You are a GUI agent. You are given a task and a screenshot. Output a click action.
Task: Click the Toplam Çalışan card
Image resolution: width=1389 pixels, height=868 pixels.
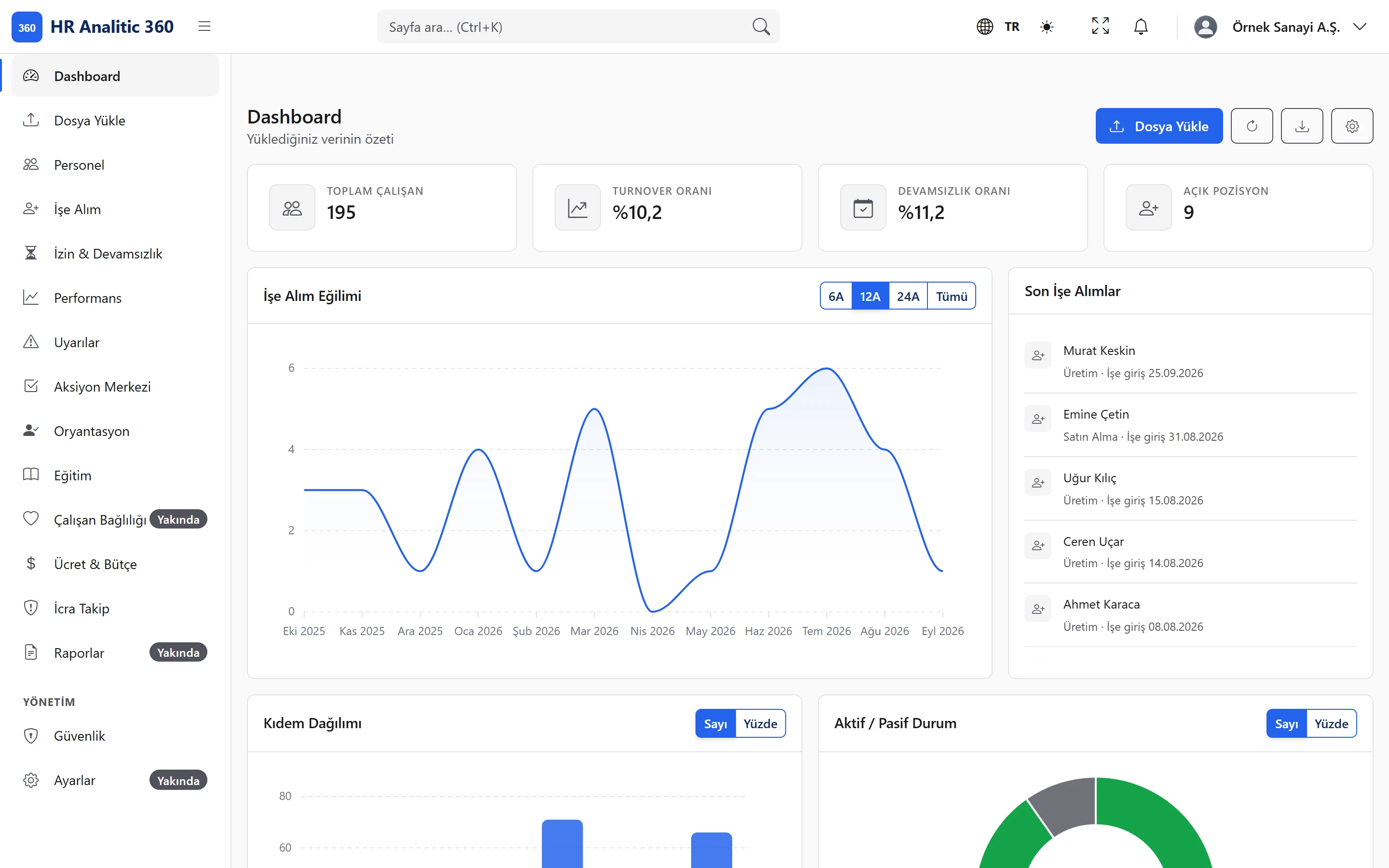[x=381, y=208]
